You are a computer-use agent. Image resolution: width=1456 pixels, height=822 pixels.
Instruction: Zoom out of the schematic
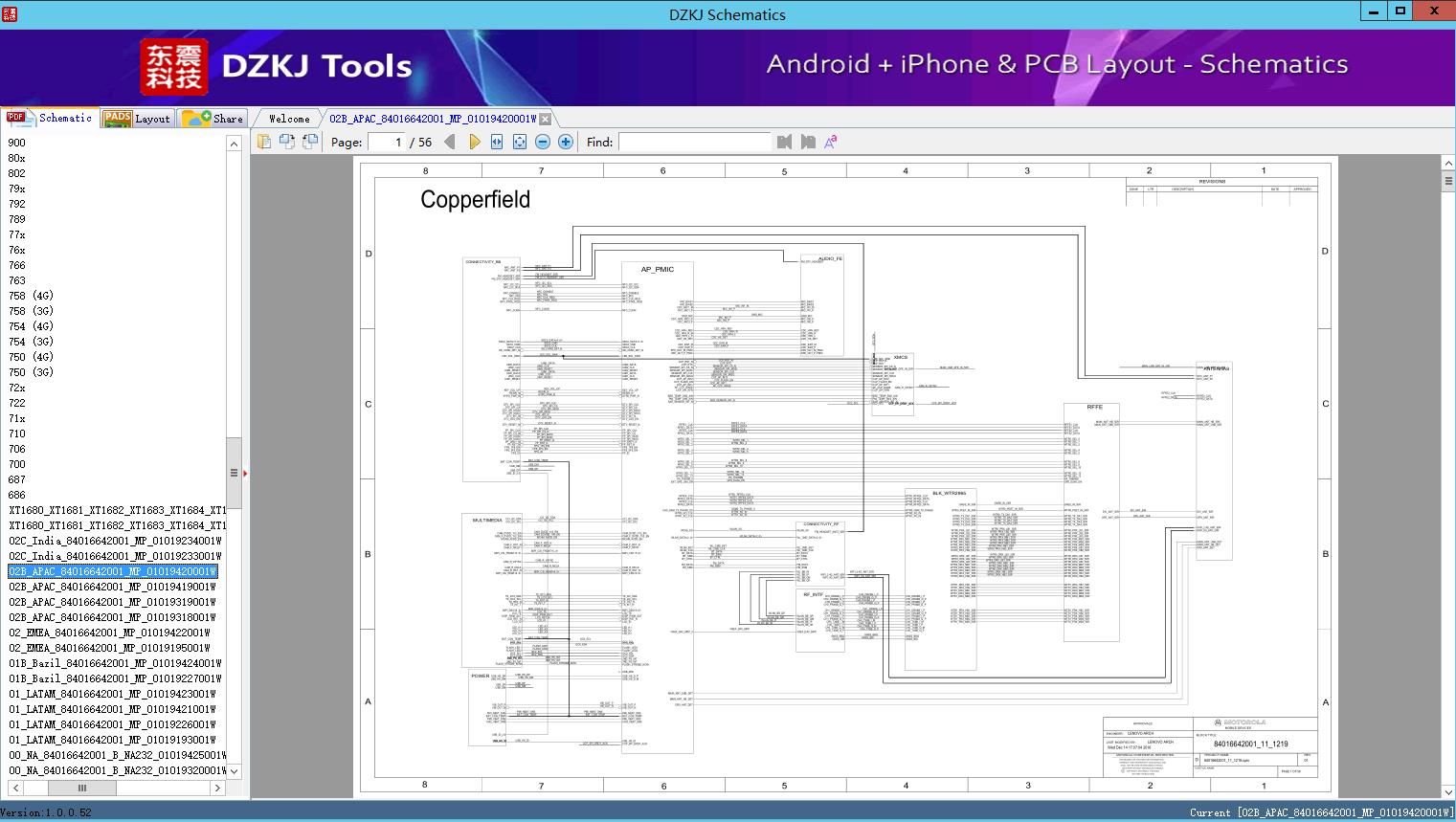point(543,142)
